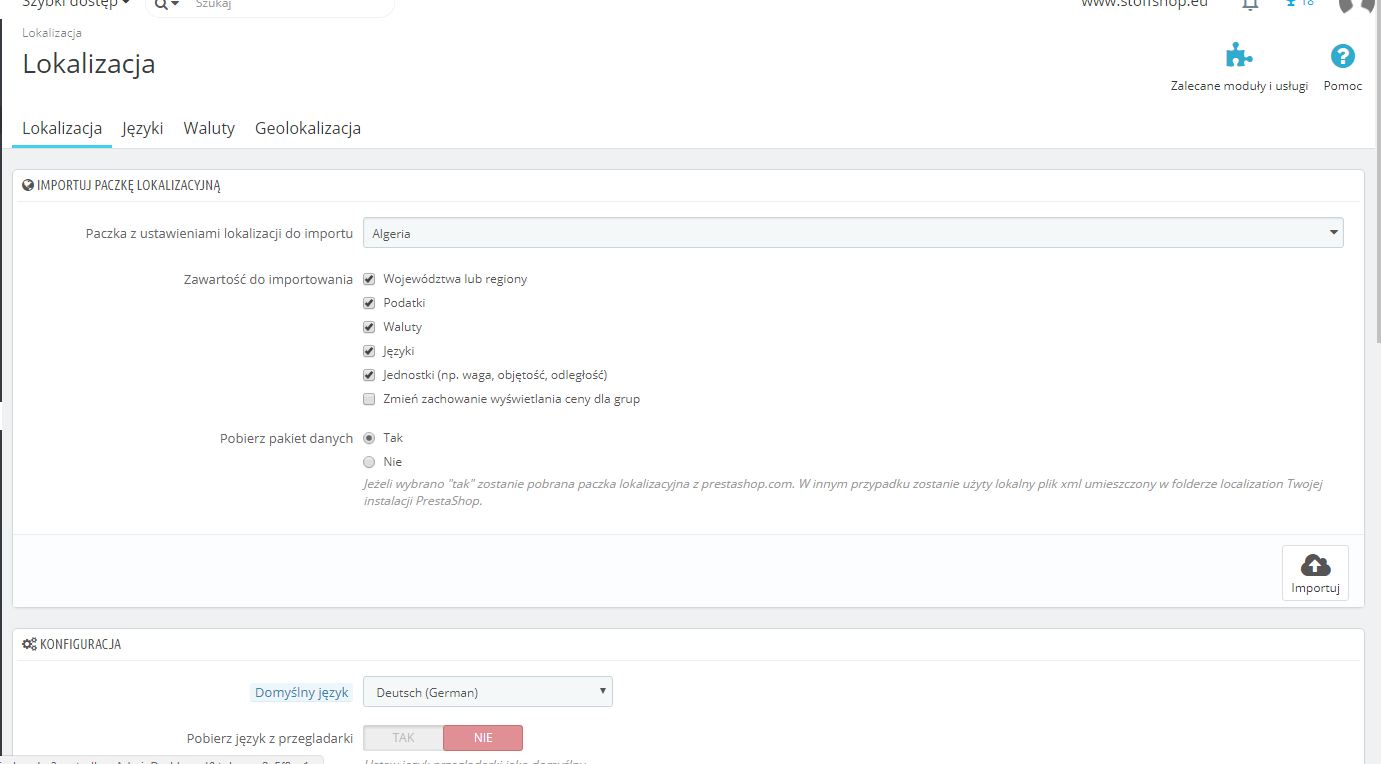Expand the Szybki dostęp quick access menu
Screen dimensions: 1381x764
point(76,3)
